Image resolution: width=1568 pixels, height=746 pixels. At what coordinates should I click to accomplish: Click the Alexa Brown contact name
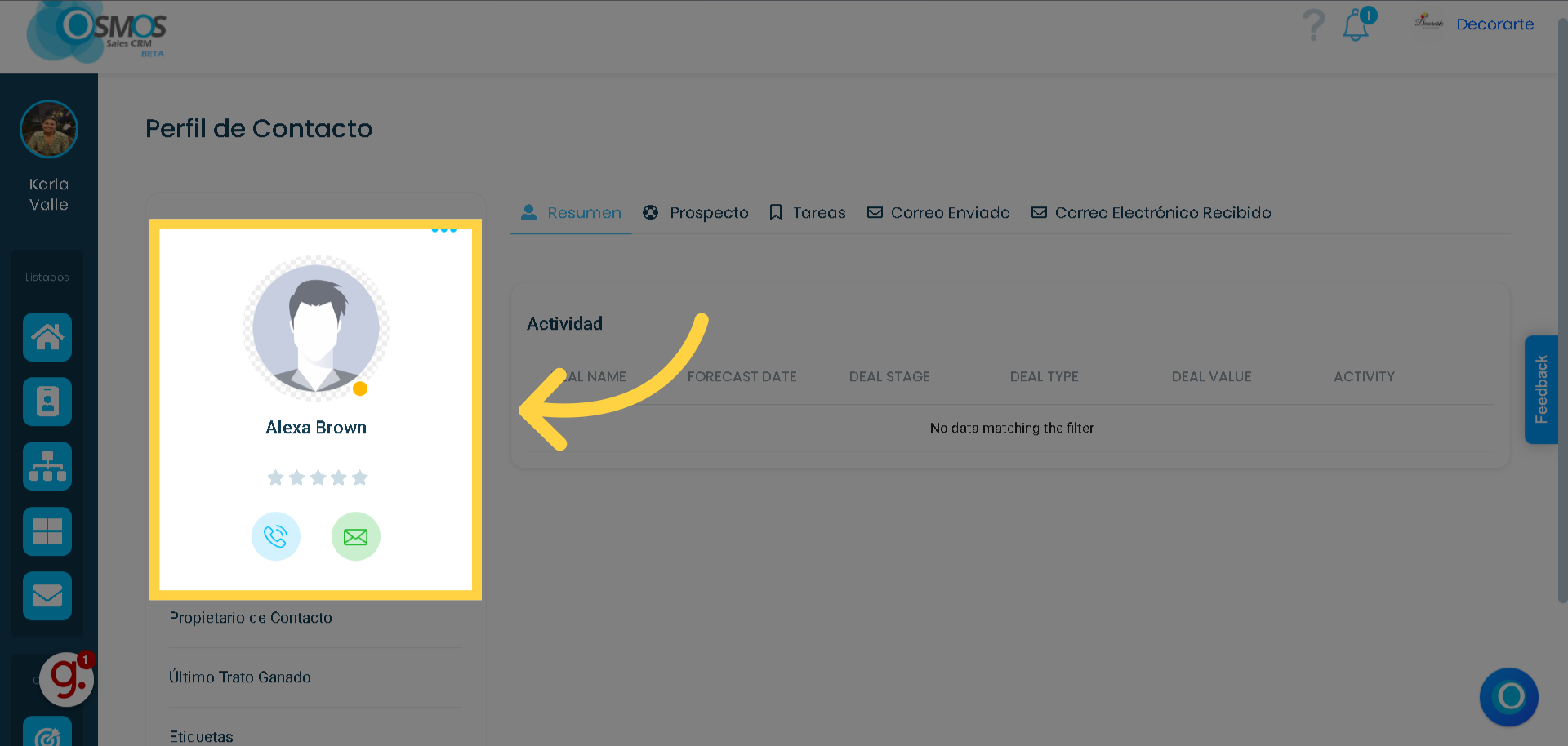tap(316, 428)
